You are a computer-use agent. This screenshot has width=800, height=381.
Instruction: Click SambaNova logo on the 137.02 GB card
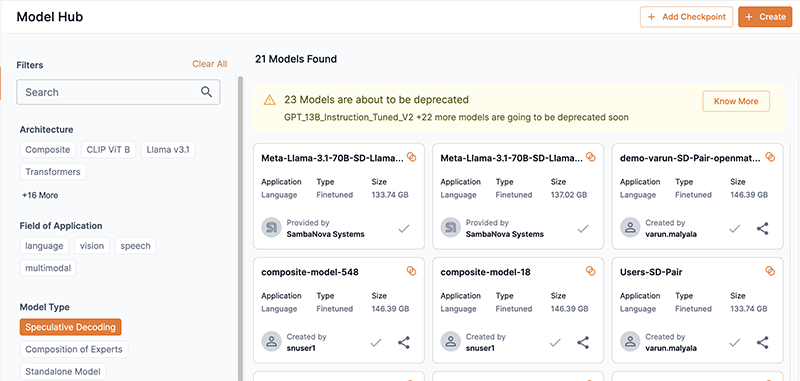[451, 228]
